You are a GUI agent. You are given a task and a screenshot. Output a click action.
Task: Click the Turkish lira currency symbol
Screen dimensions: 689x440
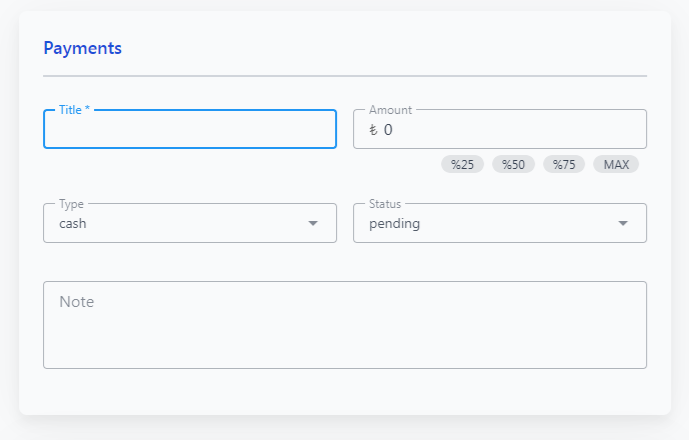[373, 130]
